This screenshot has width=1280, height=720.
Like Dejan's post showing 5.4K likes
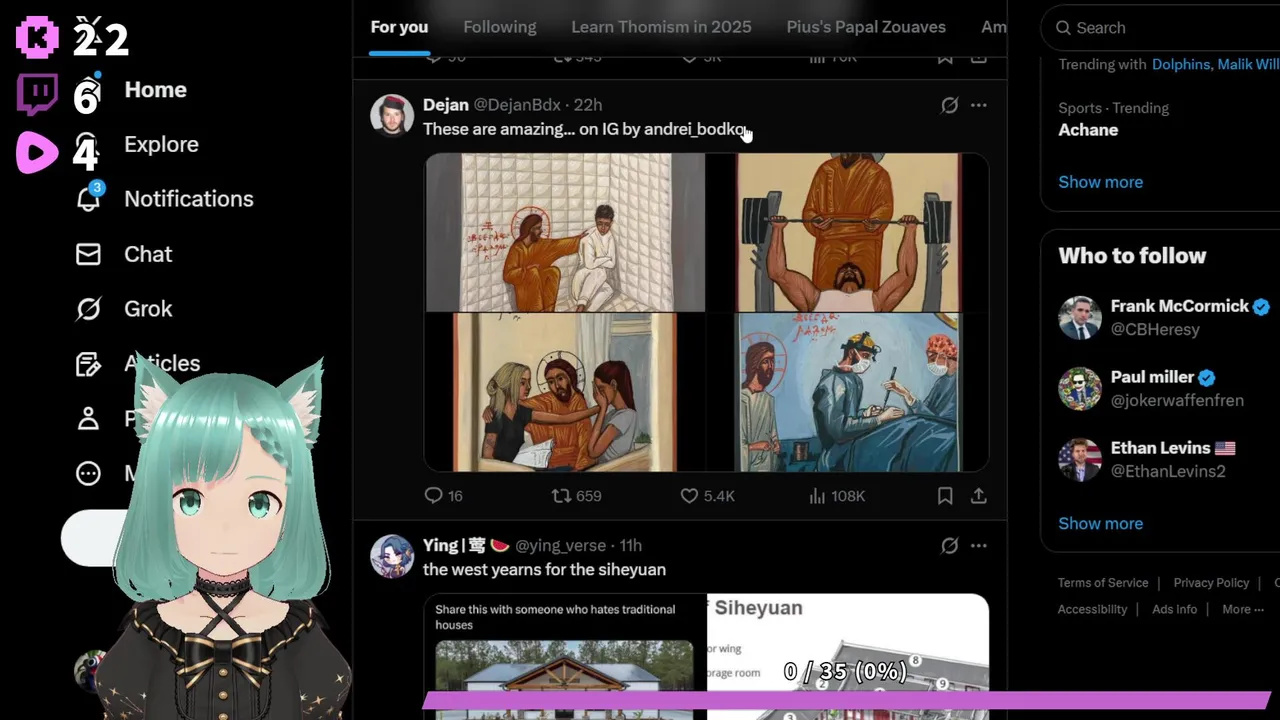(x=707, y=496)
